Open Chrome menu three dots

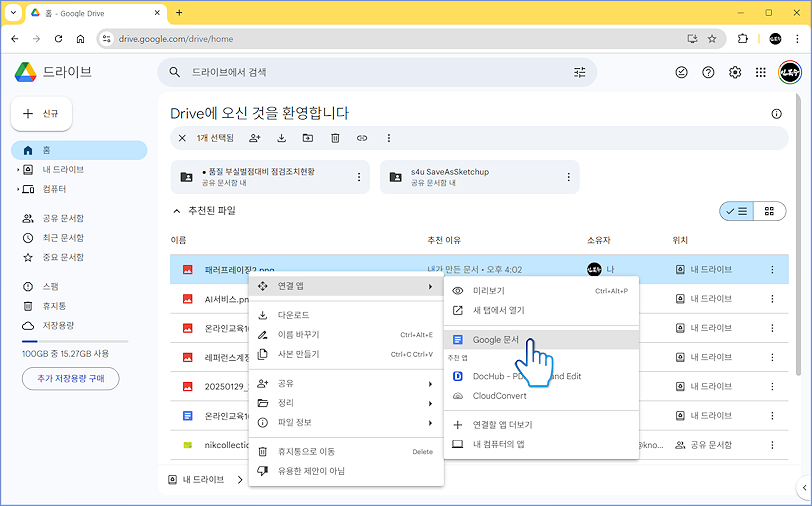pos(797,39)
